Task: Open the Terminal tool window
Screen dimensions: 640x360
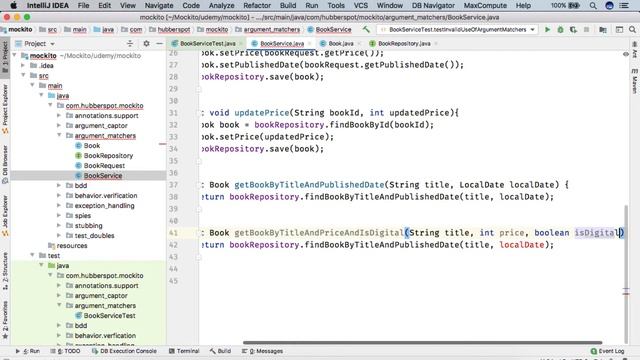Action: click(x=184, y=351)
